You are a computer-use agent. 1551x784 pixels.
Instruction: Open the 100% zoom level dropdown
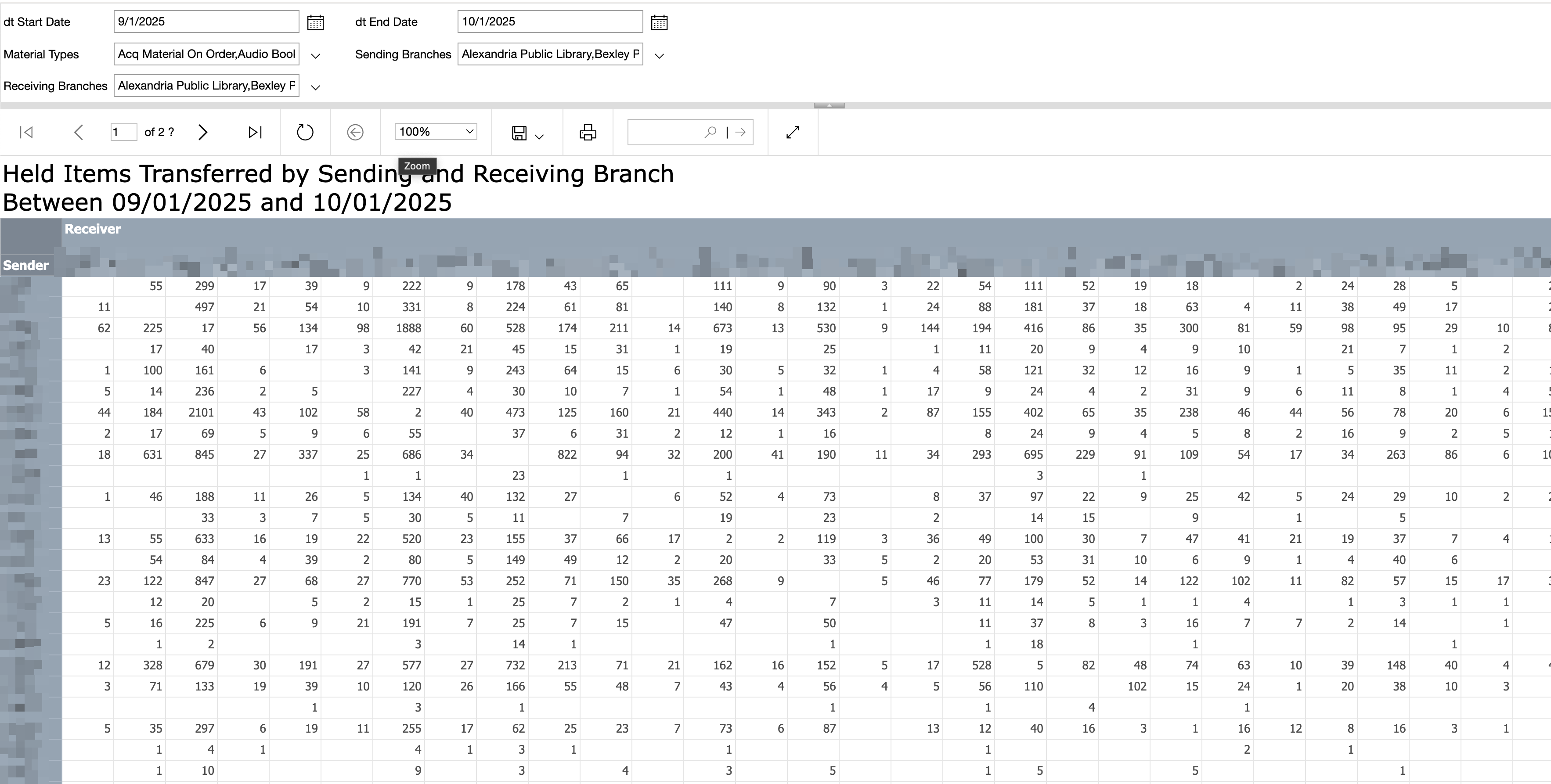coord(436,132)
